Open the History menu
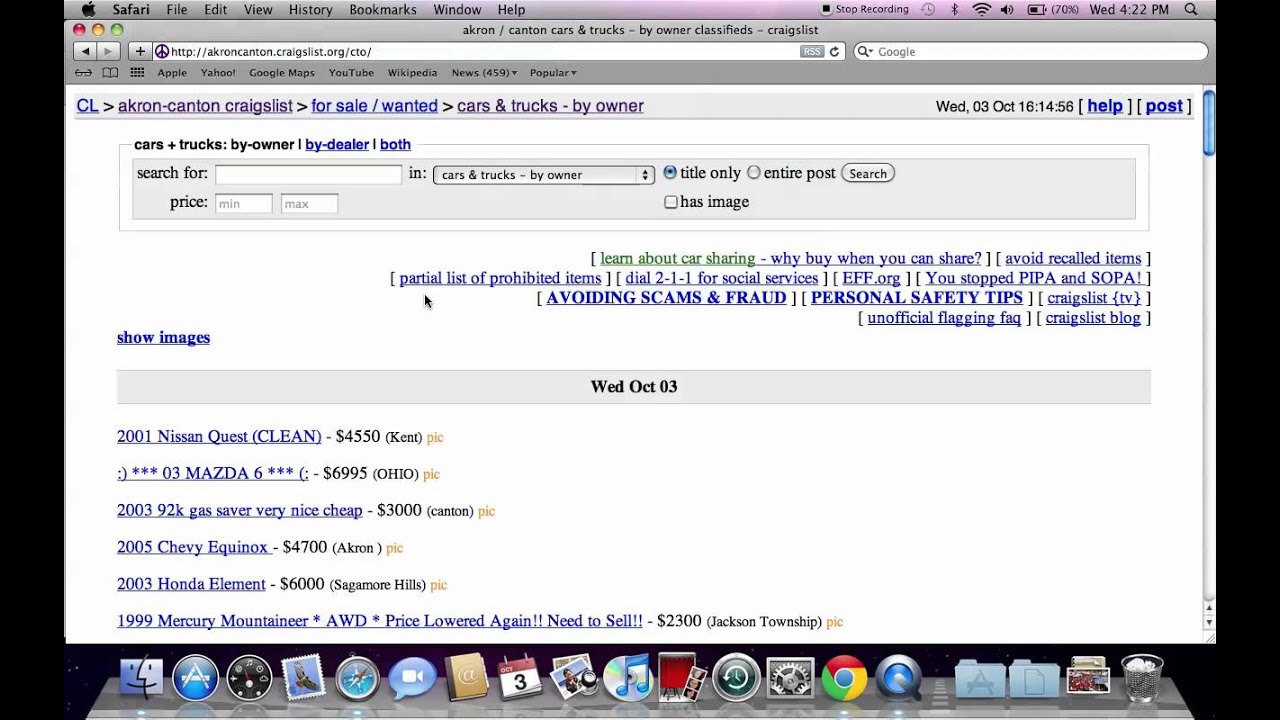Screen dimensions: 1280x720 310,10
